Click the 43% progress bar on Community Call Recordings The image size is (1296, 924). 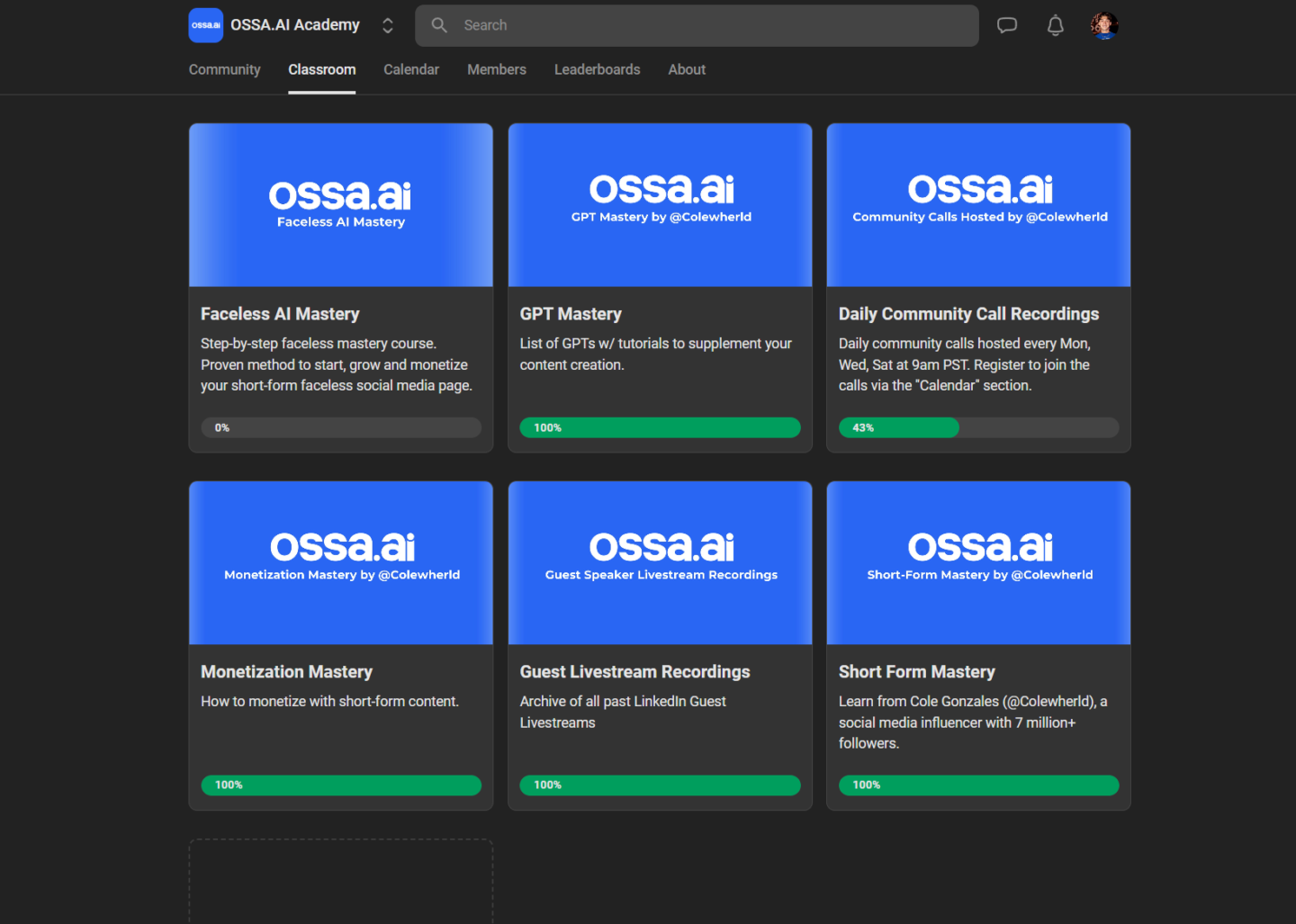(978, 427)
